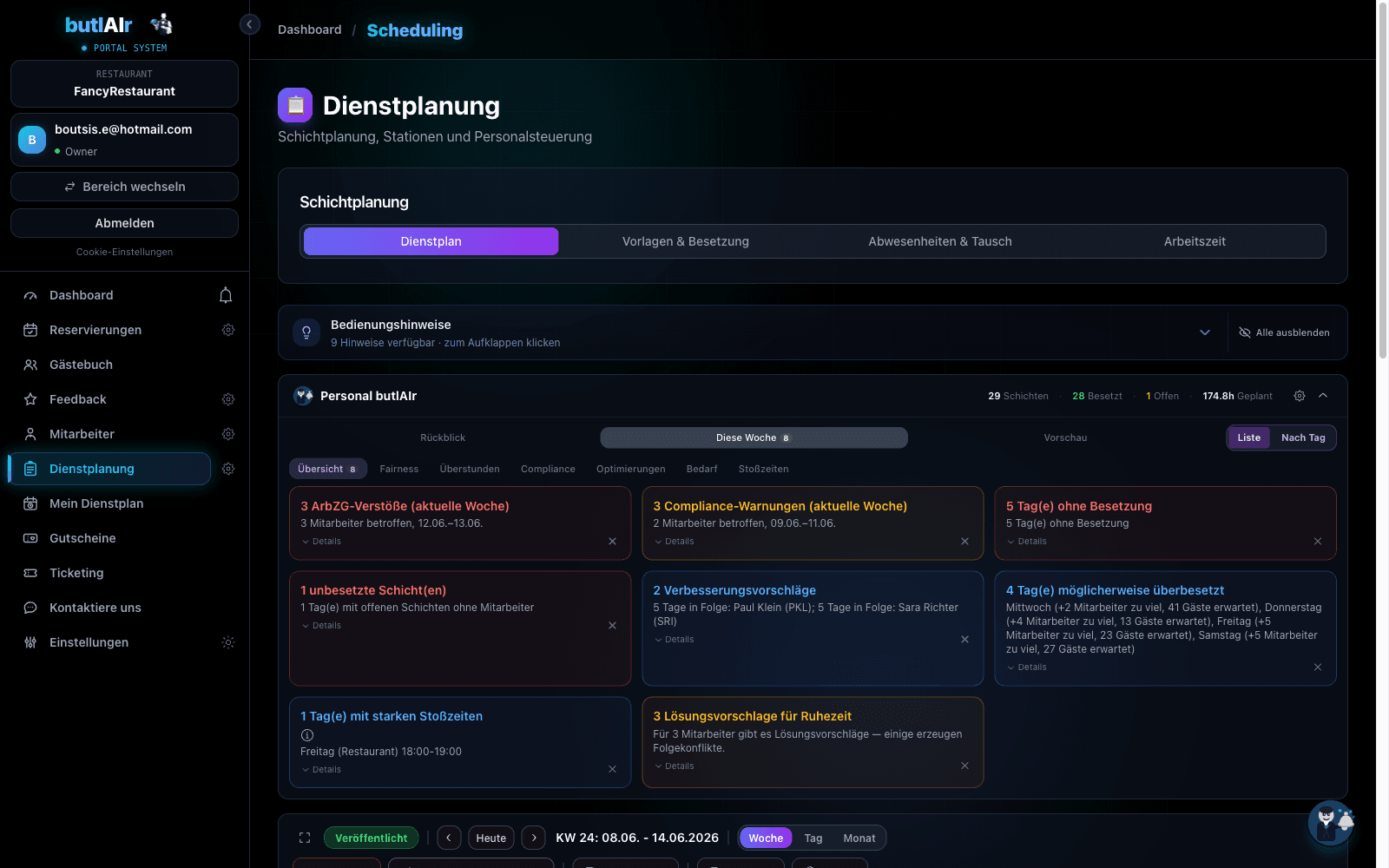
Task: Collapse the sidebar with the chevron button
Action: (250, 24)
